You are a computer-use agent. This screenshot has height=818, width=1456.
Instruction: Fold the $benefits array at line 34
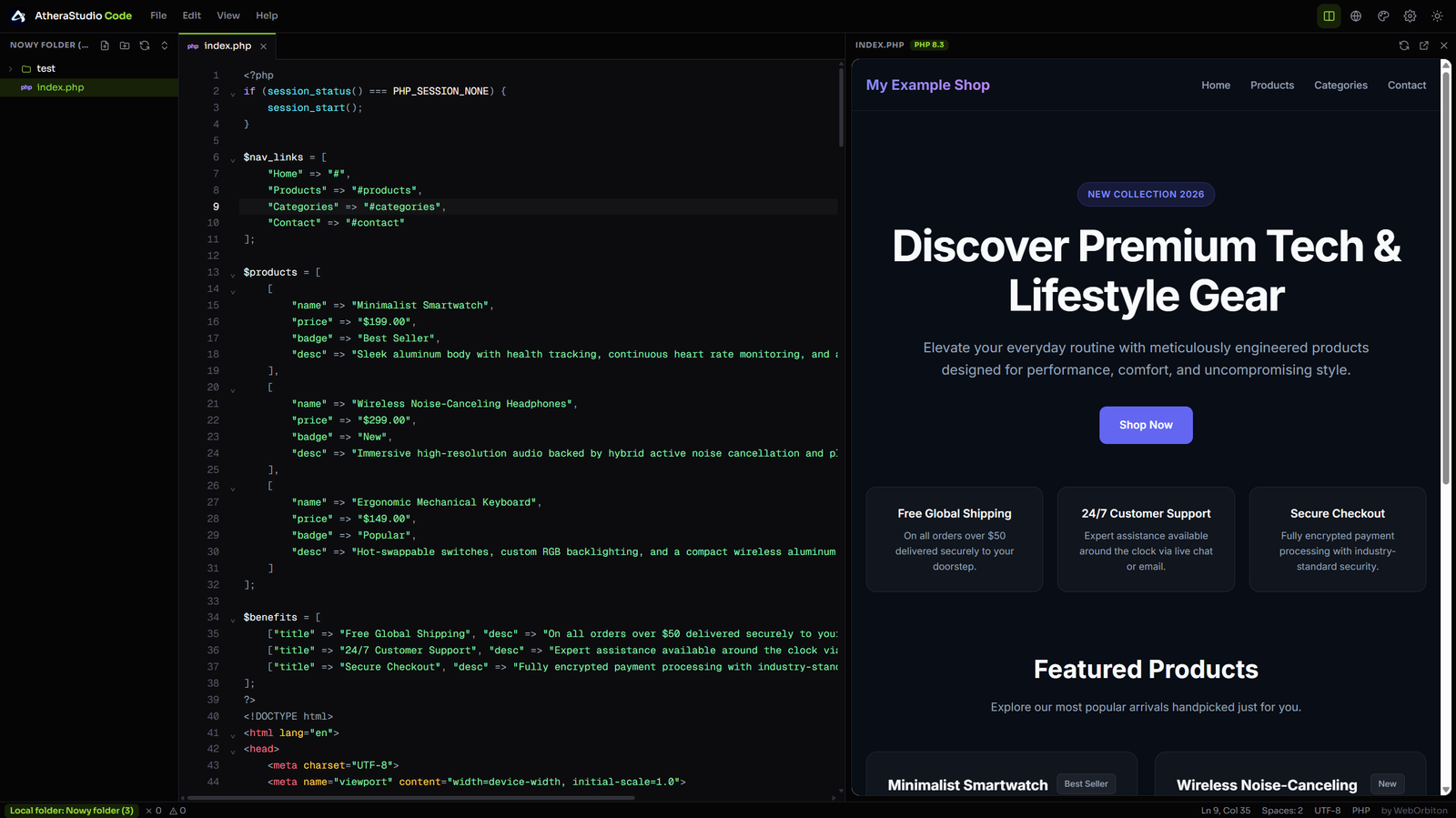click(233, 619)
